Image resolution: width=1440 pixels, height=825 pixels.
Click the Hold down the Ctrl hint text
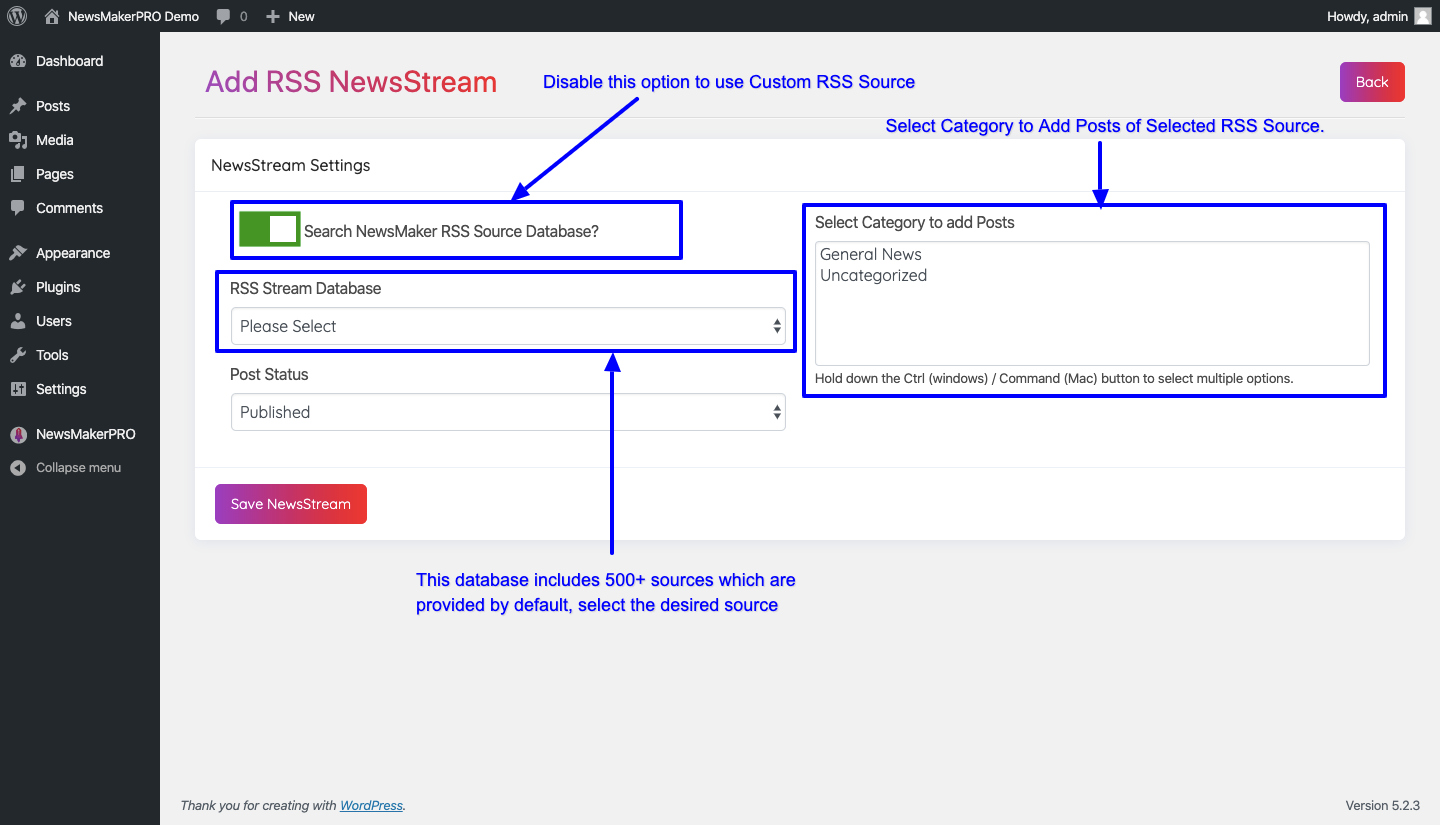tap(1054, 378)
